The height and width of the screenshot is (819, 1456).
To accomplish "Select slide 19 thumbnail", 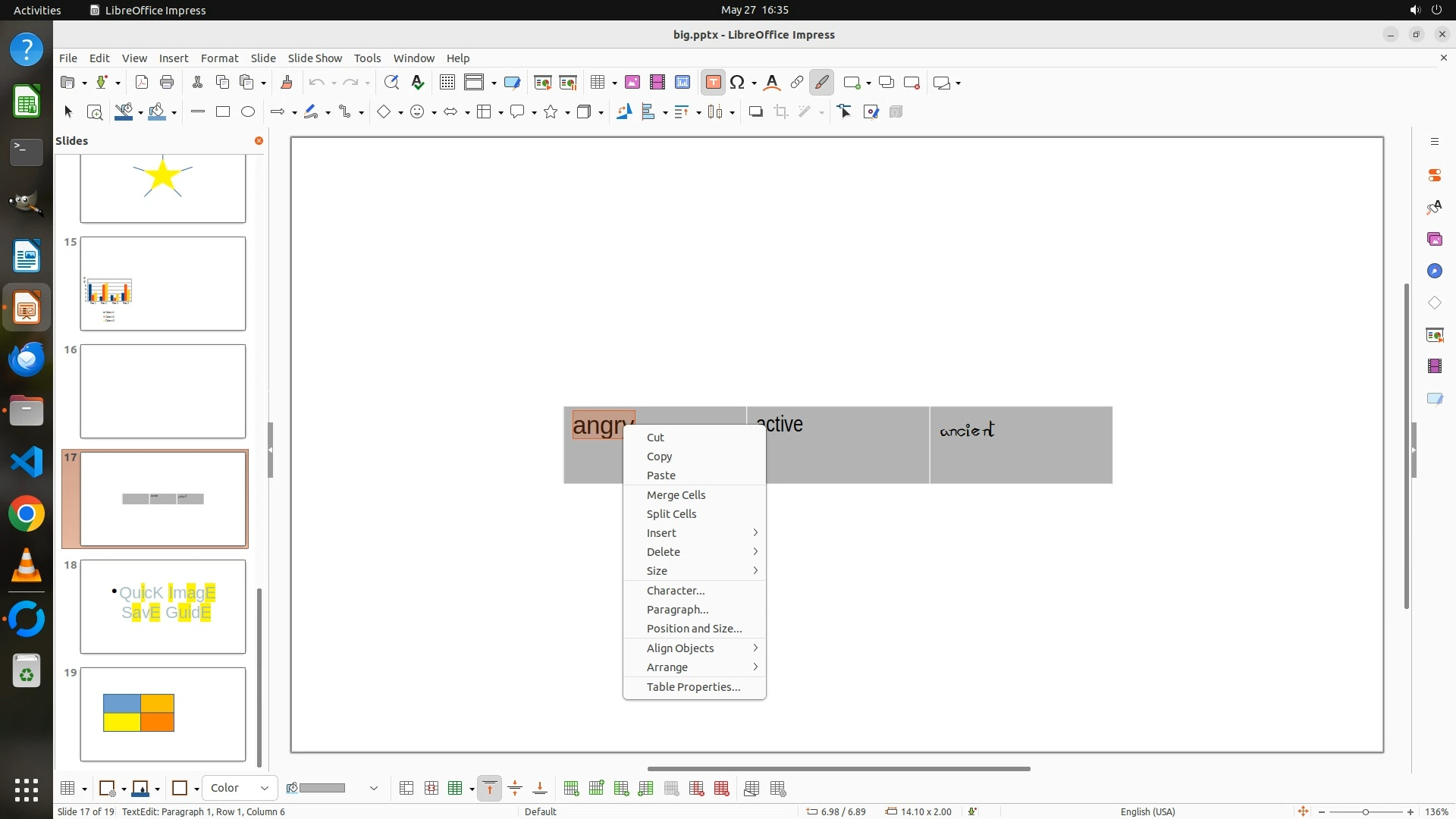I will 163,714.
